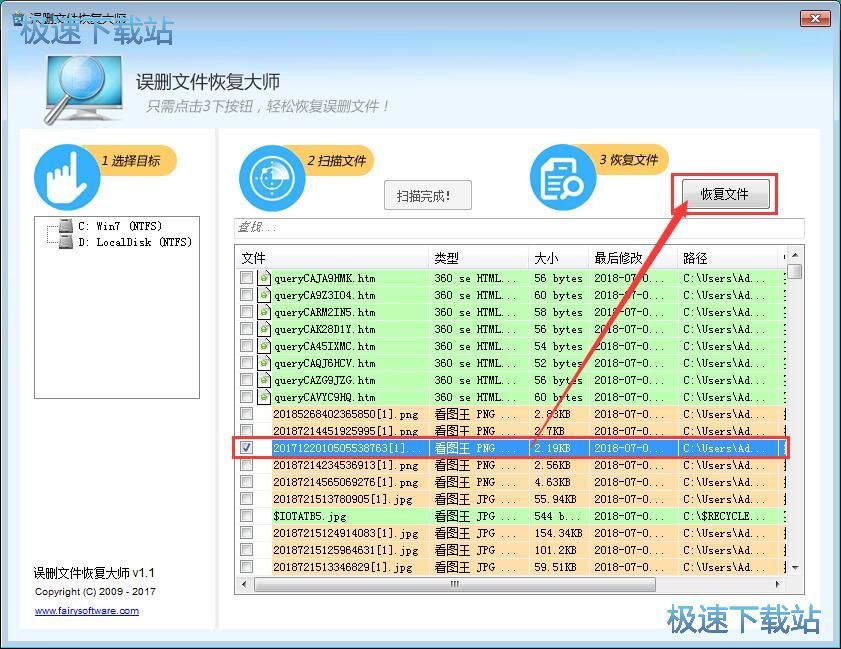
Task: Tick the checkbox for 20185268402365850[1].png
Action: (x=246, y=414)
